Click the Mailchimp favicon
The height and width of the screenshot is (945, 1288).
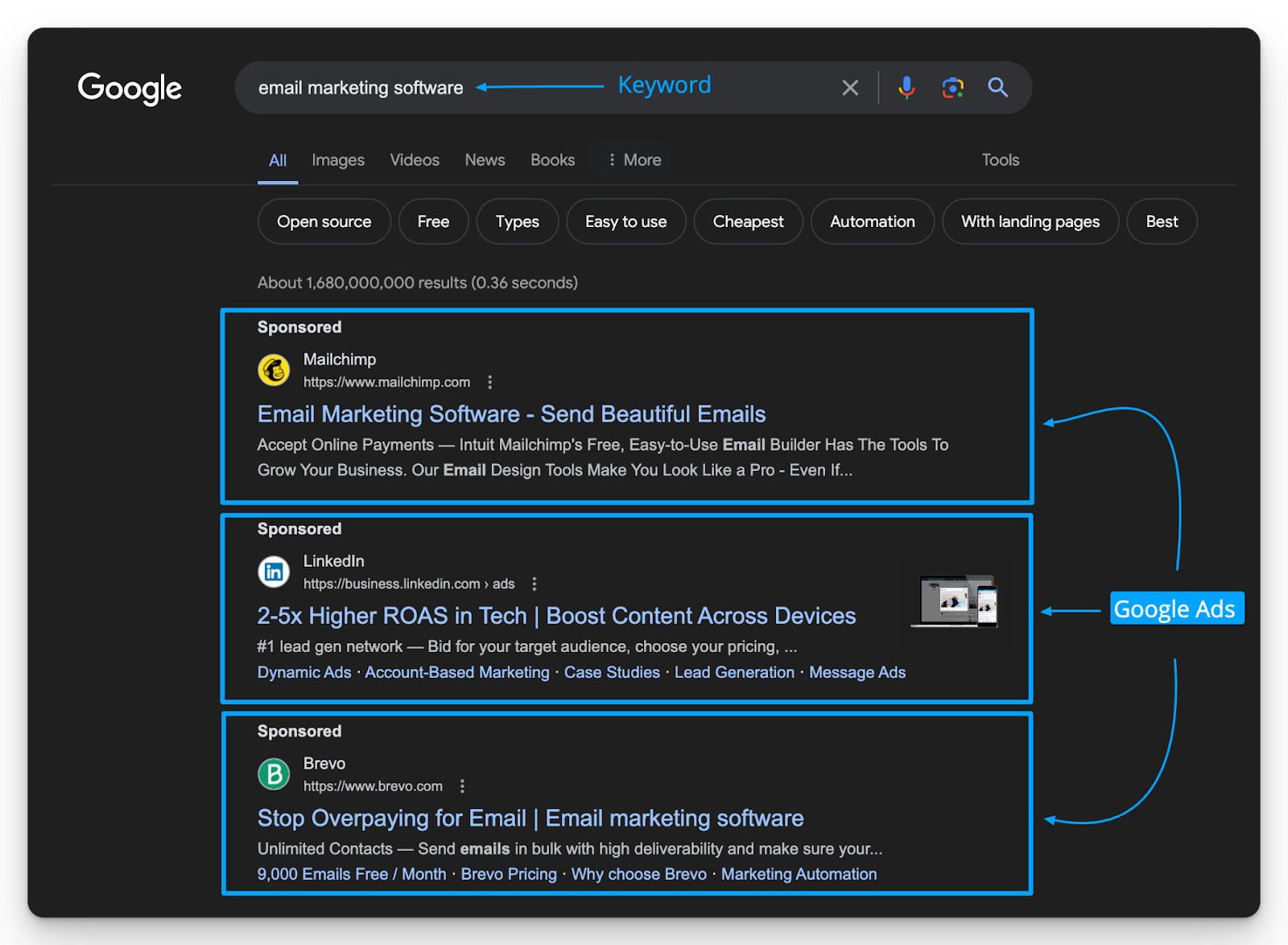pyautogui.click(x=274, y=370)
